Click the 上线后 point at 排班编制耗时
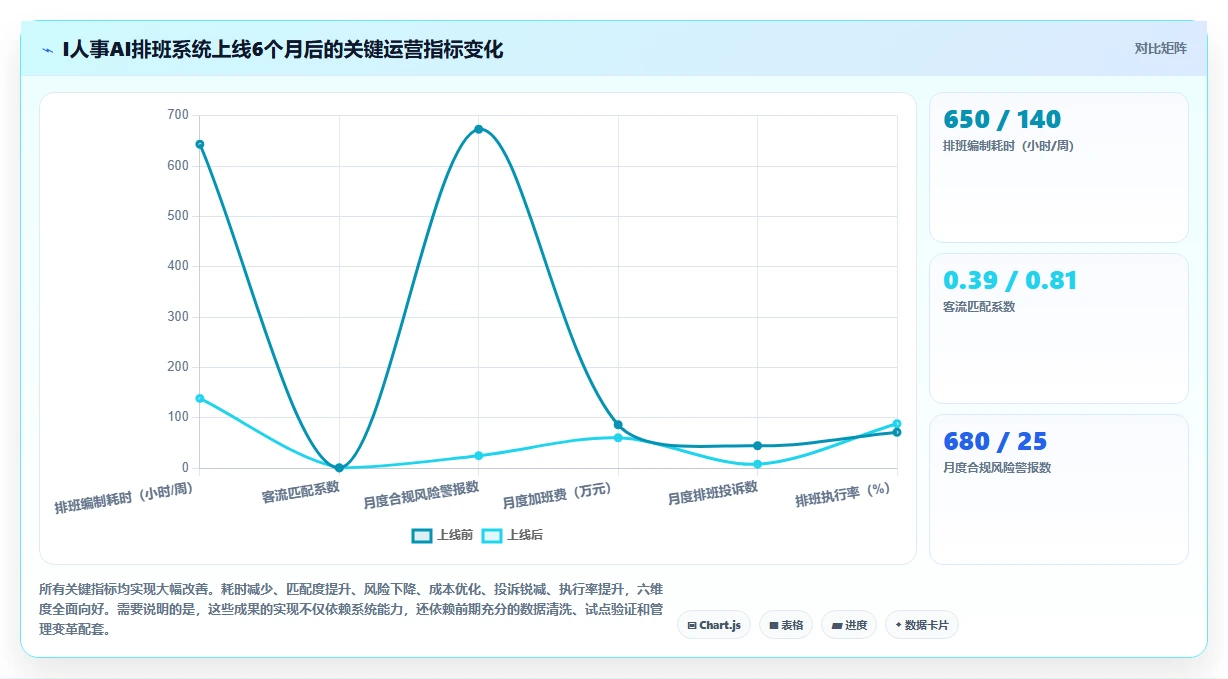 [200, 398]
